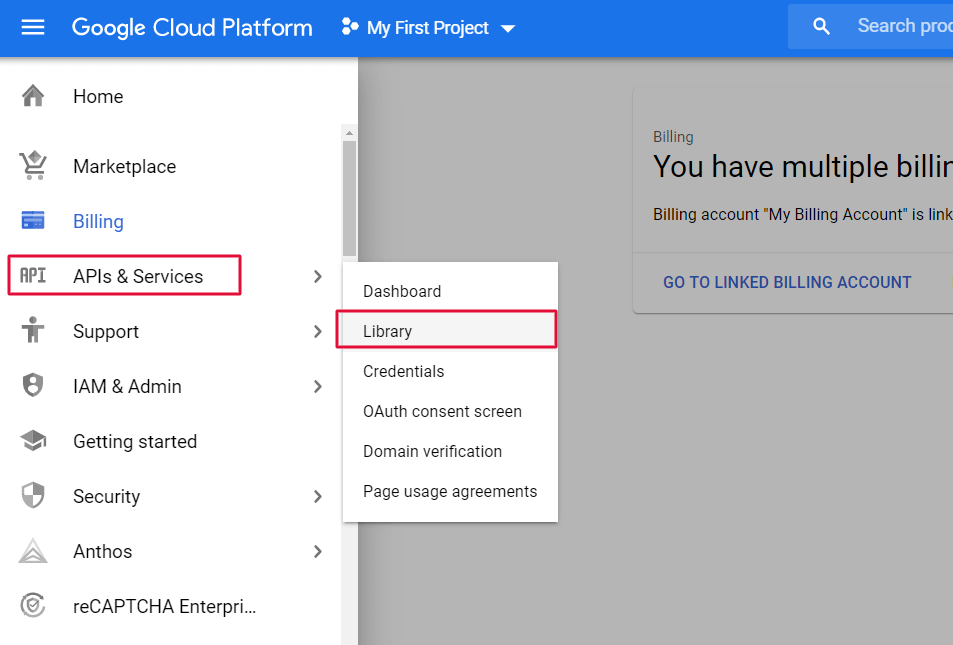Click the API icon beside APIs & Services
This screenshot has width=953, height=645.
pos(33,276)
